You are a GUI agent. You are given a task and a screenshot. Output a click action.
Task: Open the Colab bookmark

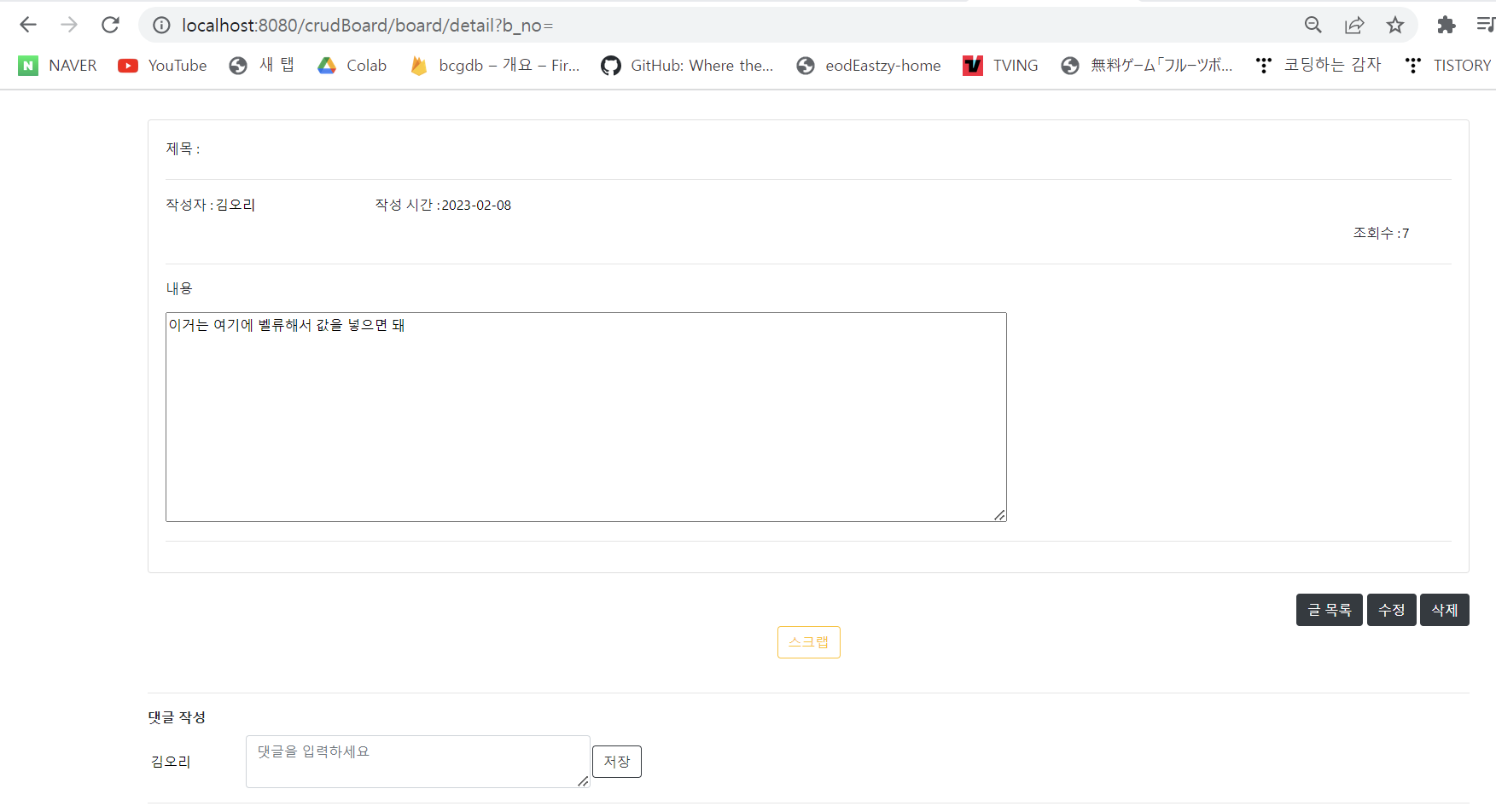(352, 66)
